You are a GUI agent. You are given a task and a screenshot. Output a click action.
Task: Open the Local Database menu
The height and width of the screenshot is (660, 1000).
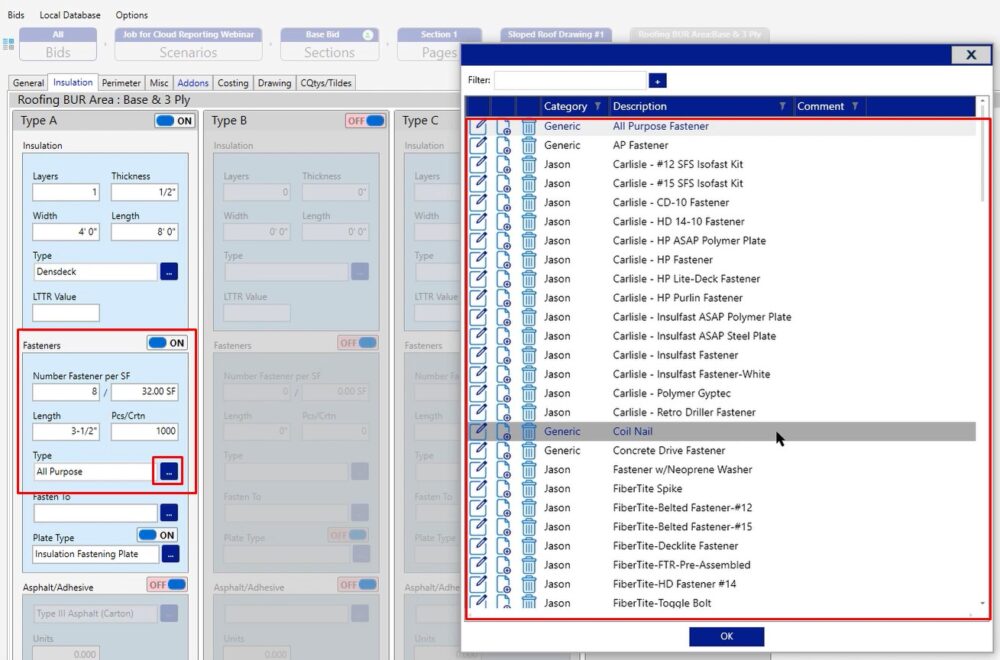pyautogui.click(x=69, y=15)
